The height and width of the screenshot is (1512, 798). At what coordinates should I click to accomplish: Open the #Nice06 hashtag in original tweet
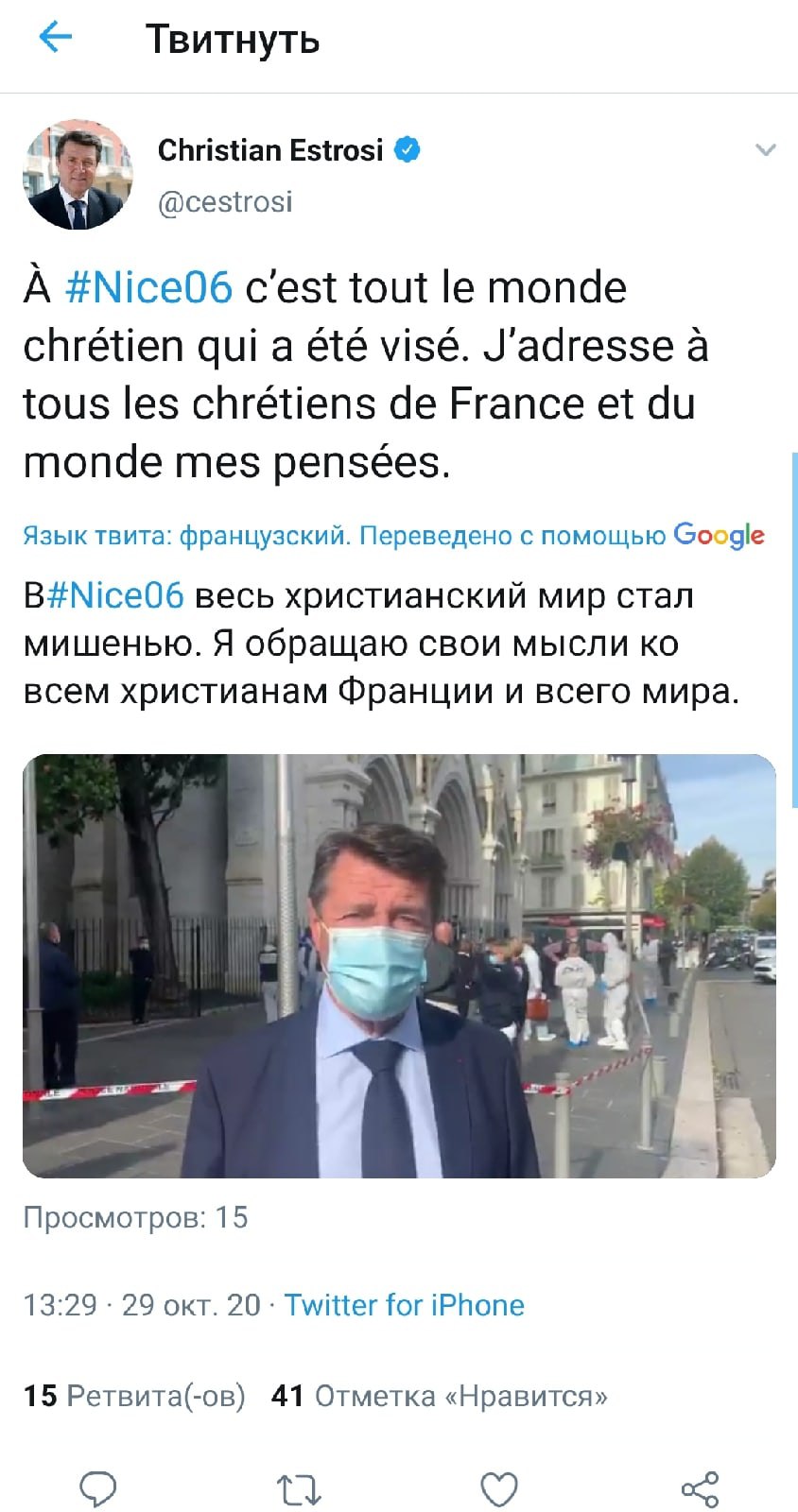(x=148, y=287)
